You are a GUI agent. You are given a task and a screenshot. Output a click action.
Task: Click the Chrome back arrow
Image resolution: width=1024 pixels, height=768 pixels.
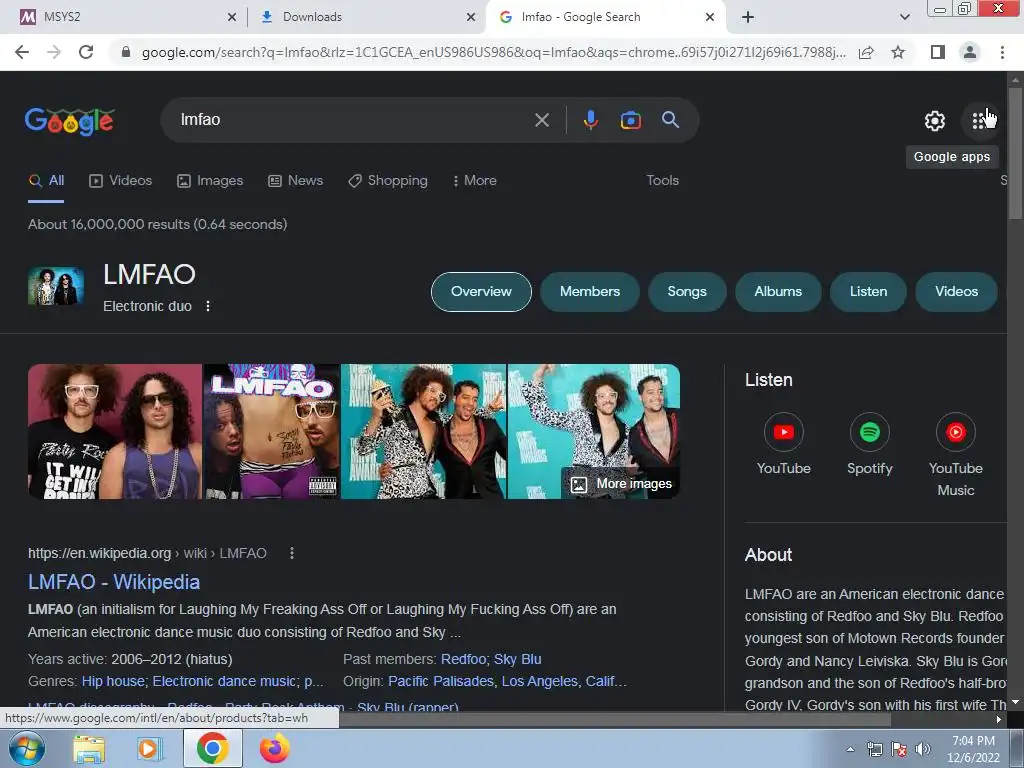click(x=22, y=52)
